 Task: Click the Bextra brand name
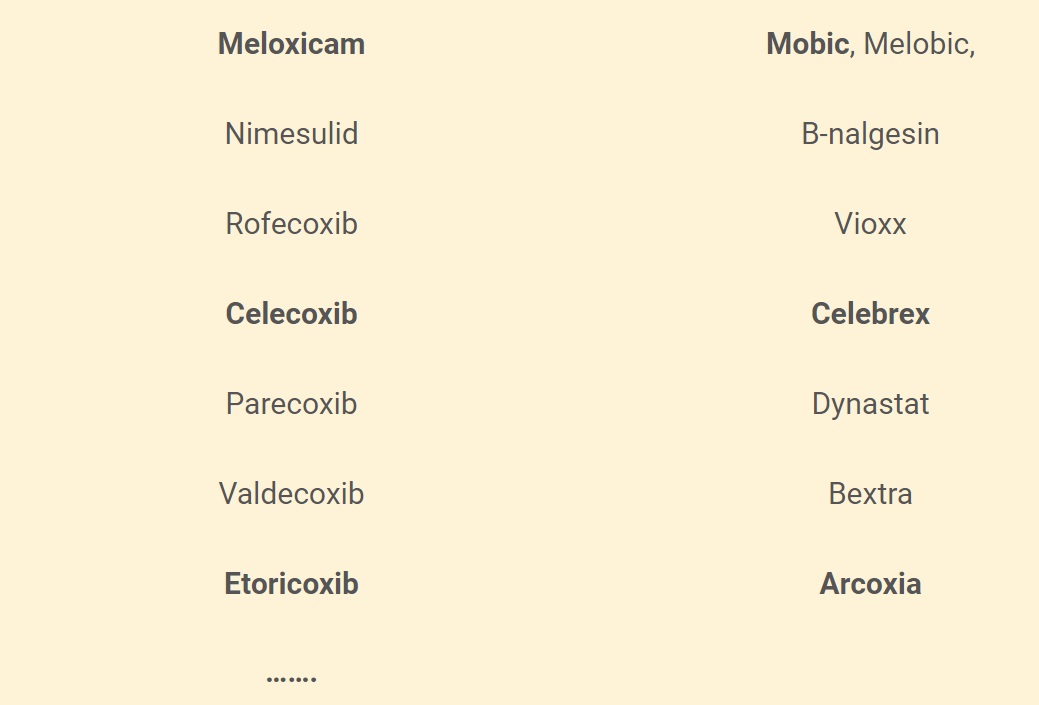coord(870,494)
